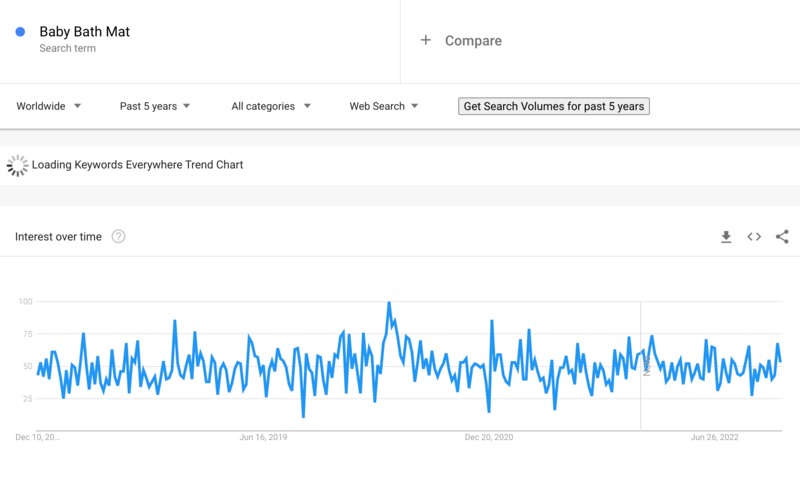Click the Dec 20, 2020 axis label
Image resolution: width=800 pixels, height=483 pixels.
(490, 437)
